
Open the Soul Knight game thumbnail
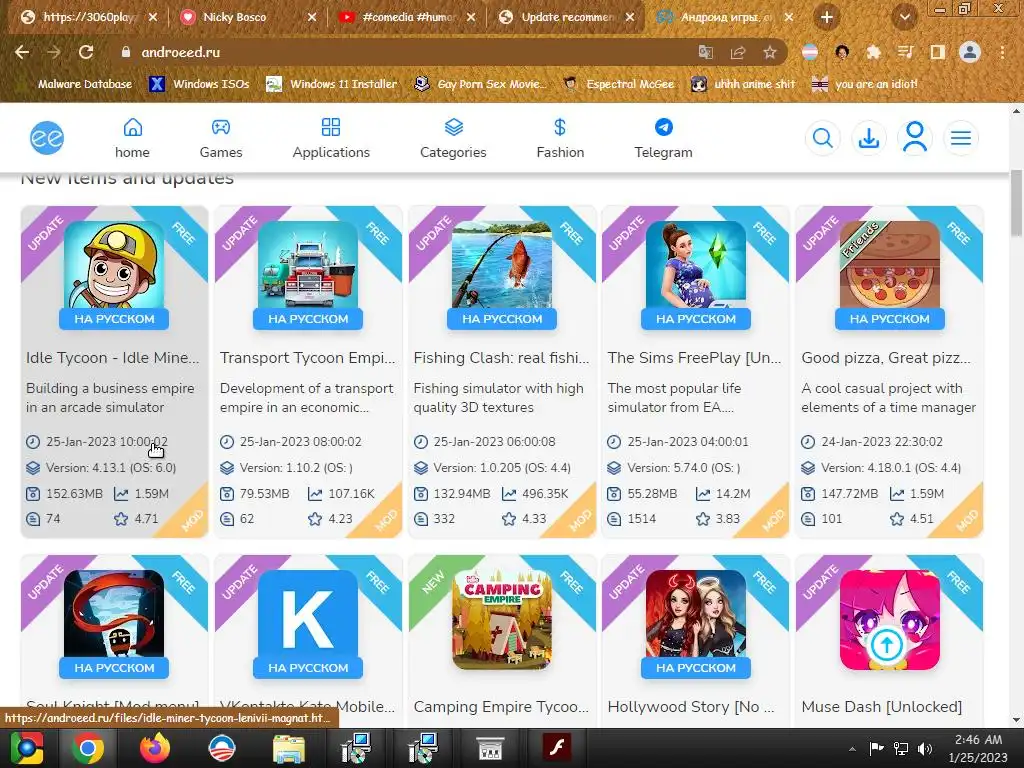click(x=114, y=614)
